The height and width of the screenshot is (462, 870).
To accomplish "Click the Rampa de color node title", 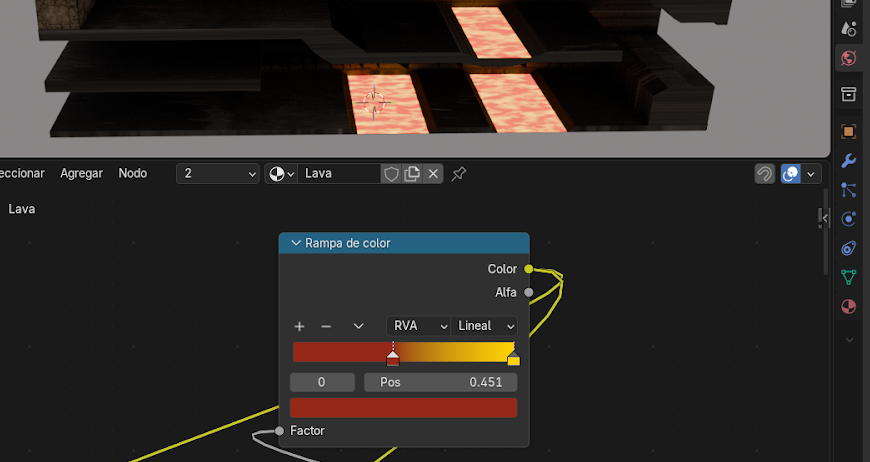I will (x=347, y=243).
